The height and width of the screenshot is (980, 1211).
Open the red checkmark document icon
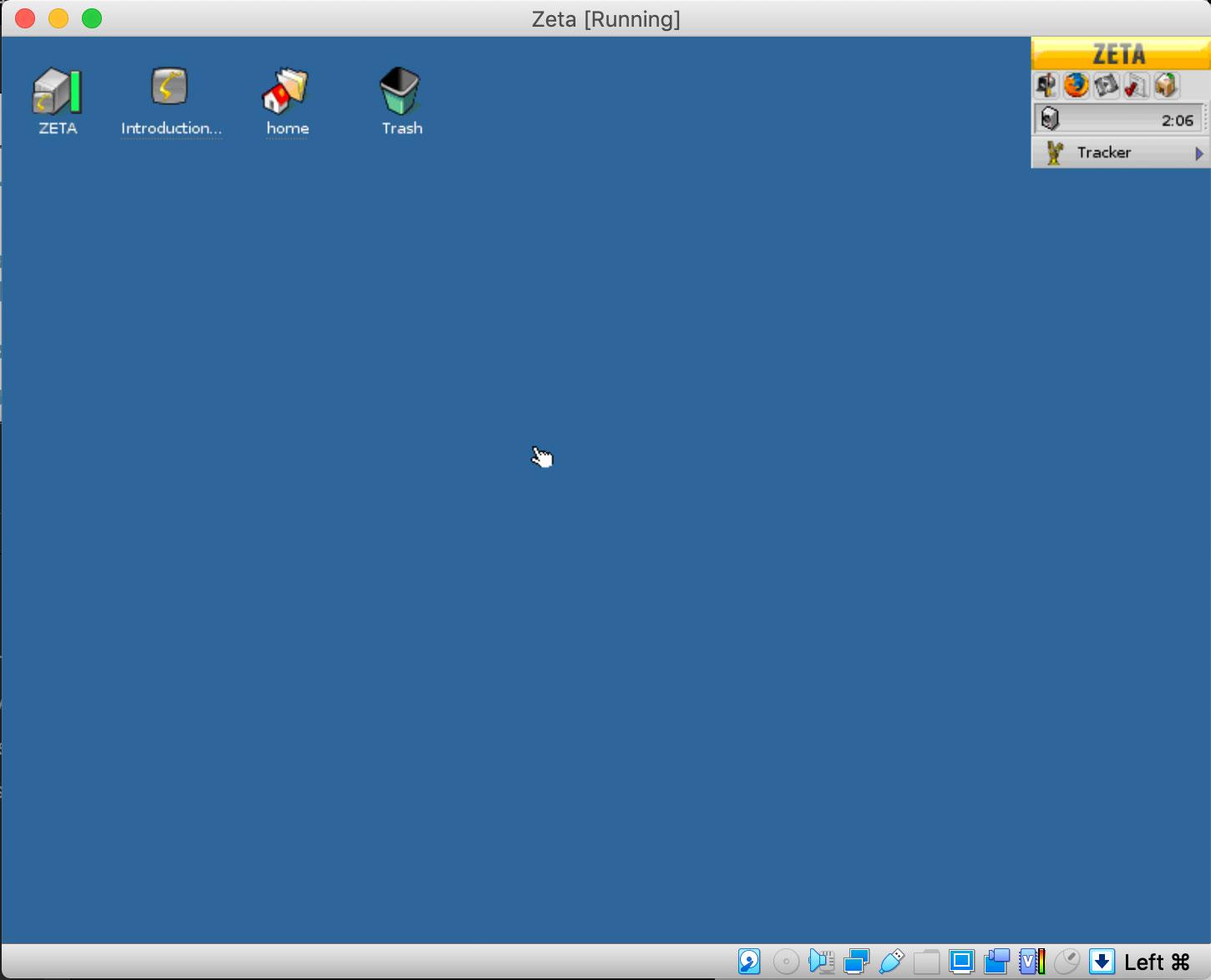pyautogui.click(x=1136, y=85)
